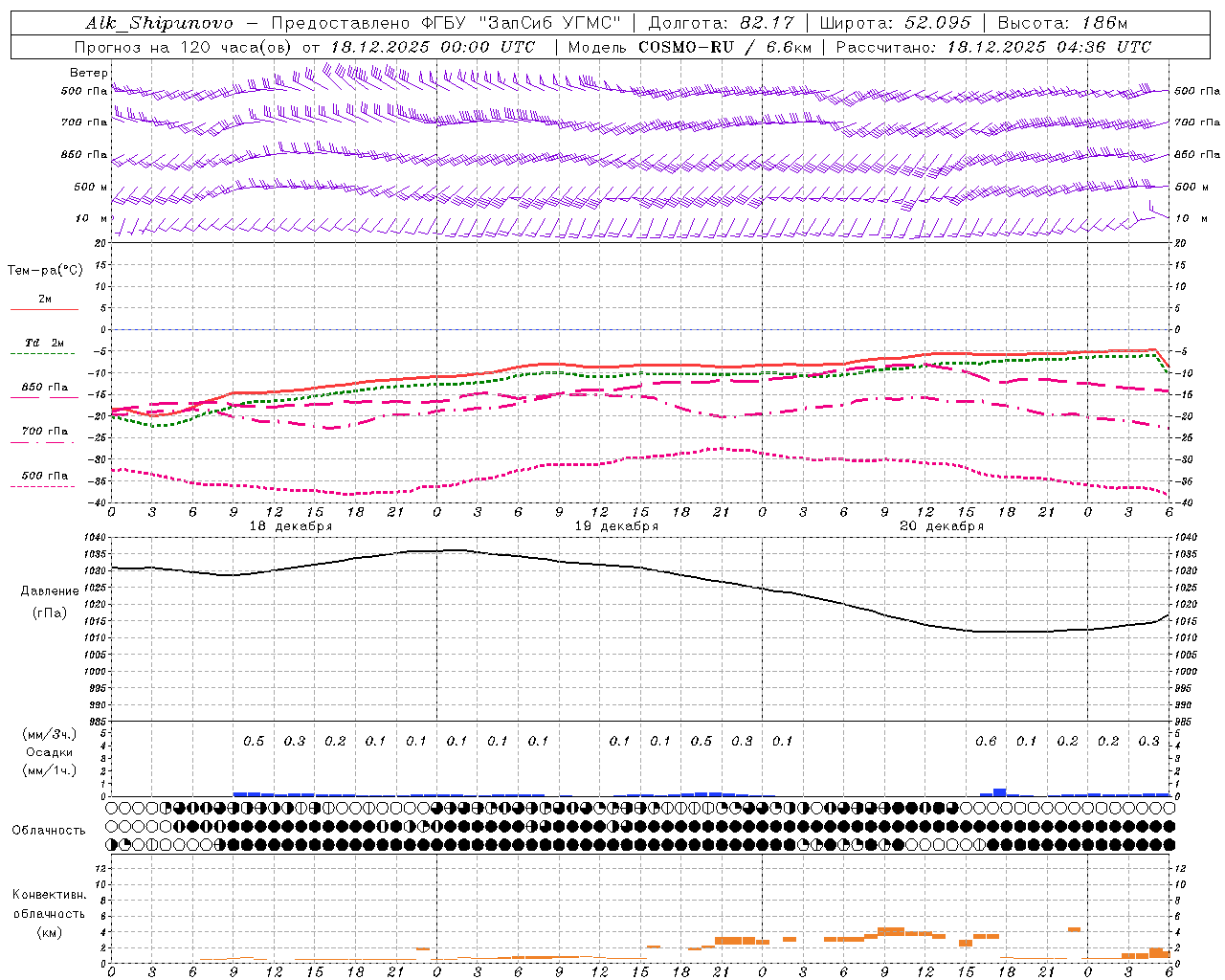Click the 'Высота: 186м' header field
Screen dimensions: 1225x980
point(1062,23)
